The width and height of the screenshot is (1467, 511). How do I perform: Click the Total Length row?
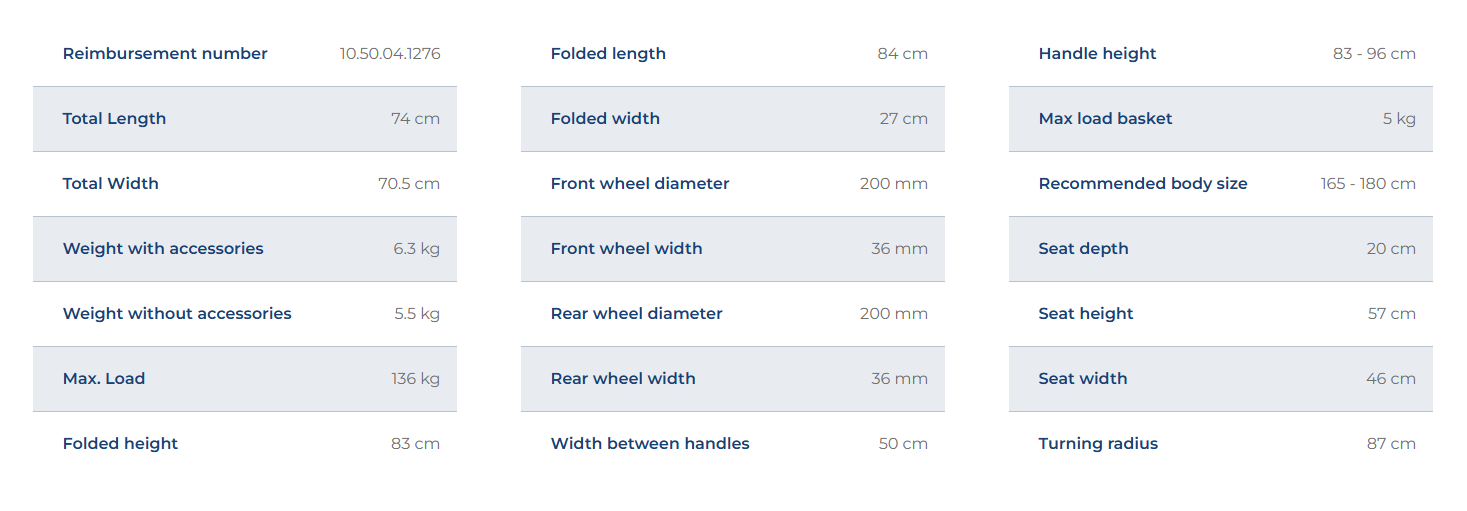pos(245,119)
